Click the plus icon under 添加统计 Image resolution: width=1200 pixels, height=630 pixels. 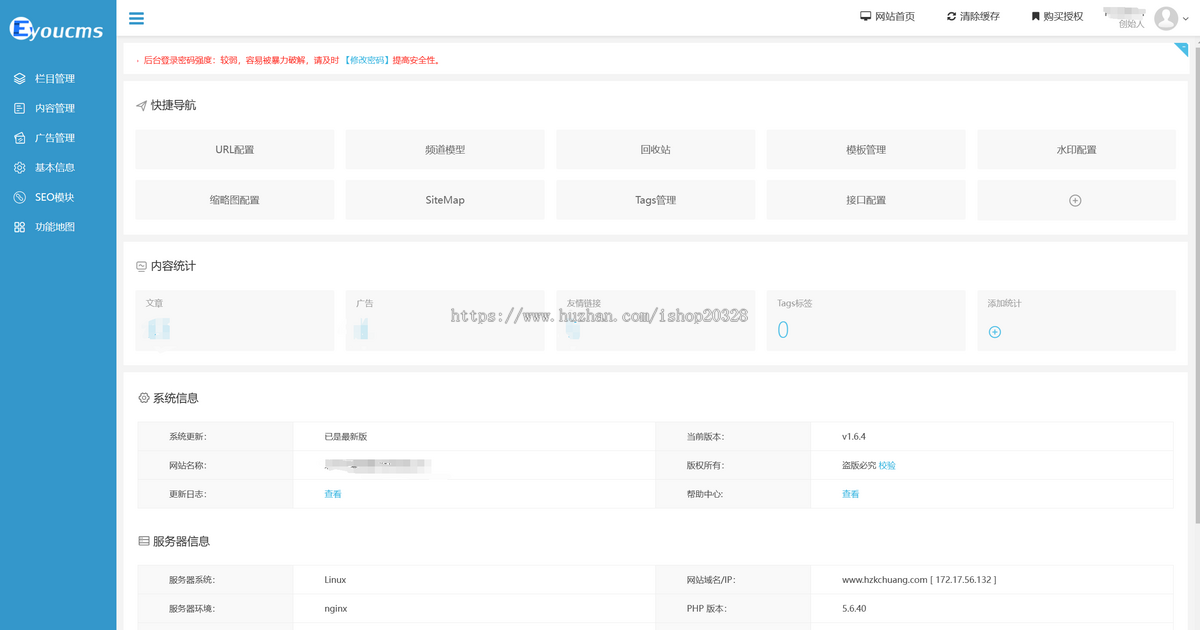pos(995,332)
